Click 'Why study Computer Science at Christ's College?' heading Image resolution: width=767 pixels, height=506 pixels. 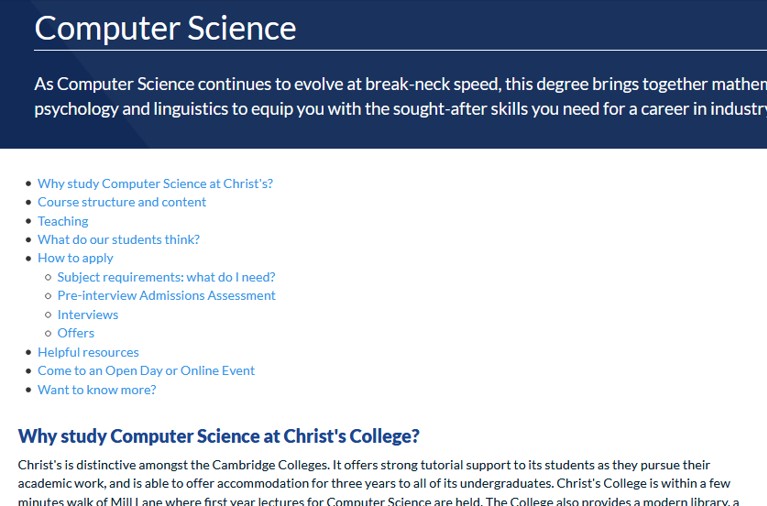click(x=219, y=436)
